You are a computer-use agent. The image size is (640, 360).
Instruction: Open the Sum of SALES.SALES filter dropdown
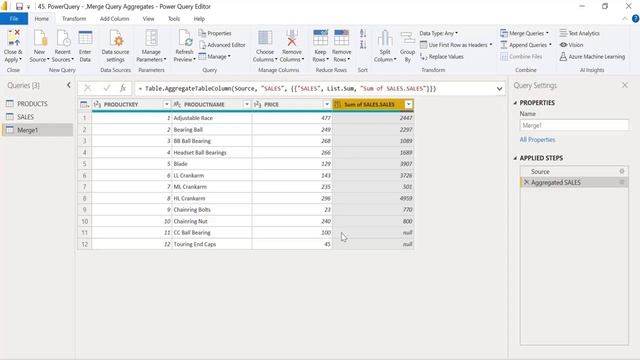click(409, 104)
